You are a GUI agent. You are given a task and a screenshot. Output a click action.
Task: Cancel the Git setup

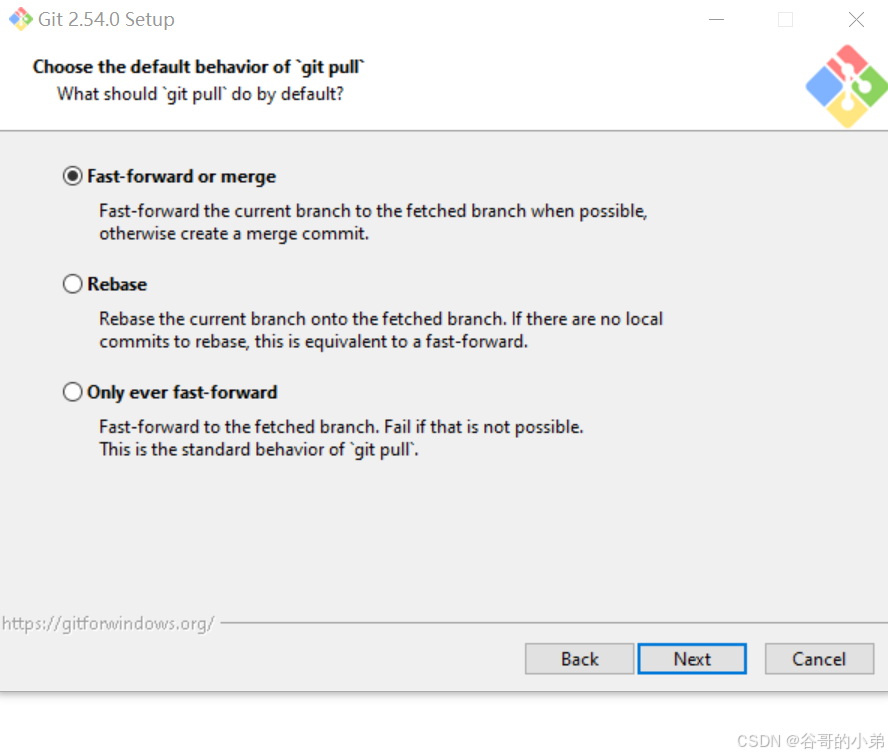[819, 659]
